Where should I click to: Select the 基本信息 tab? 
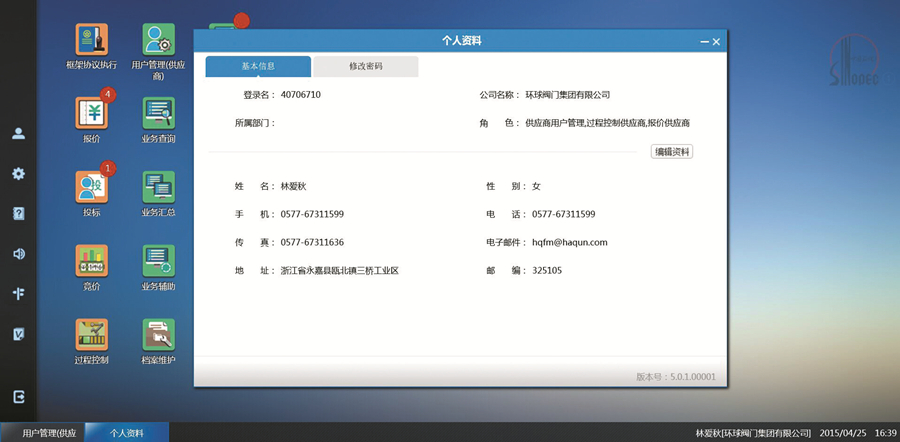(x=258, y=66)
